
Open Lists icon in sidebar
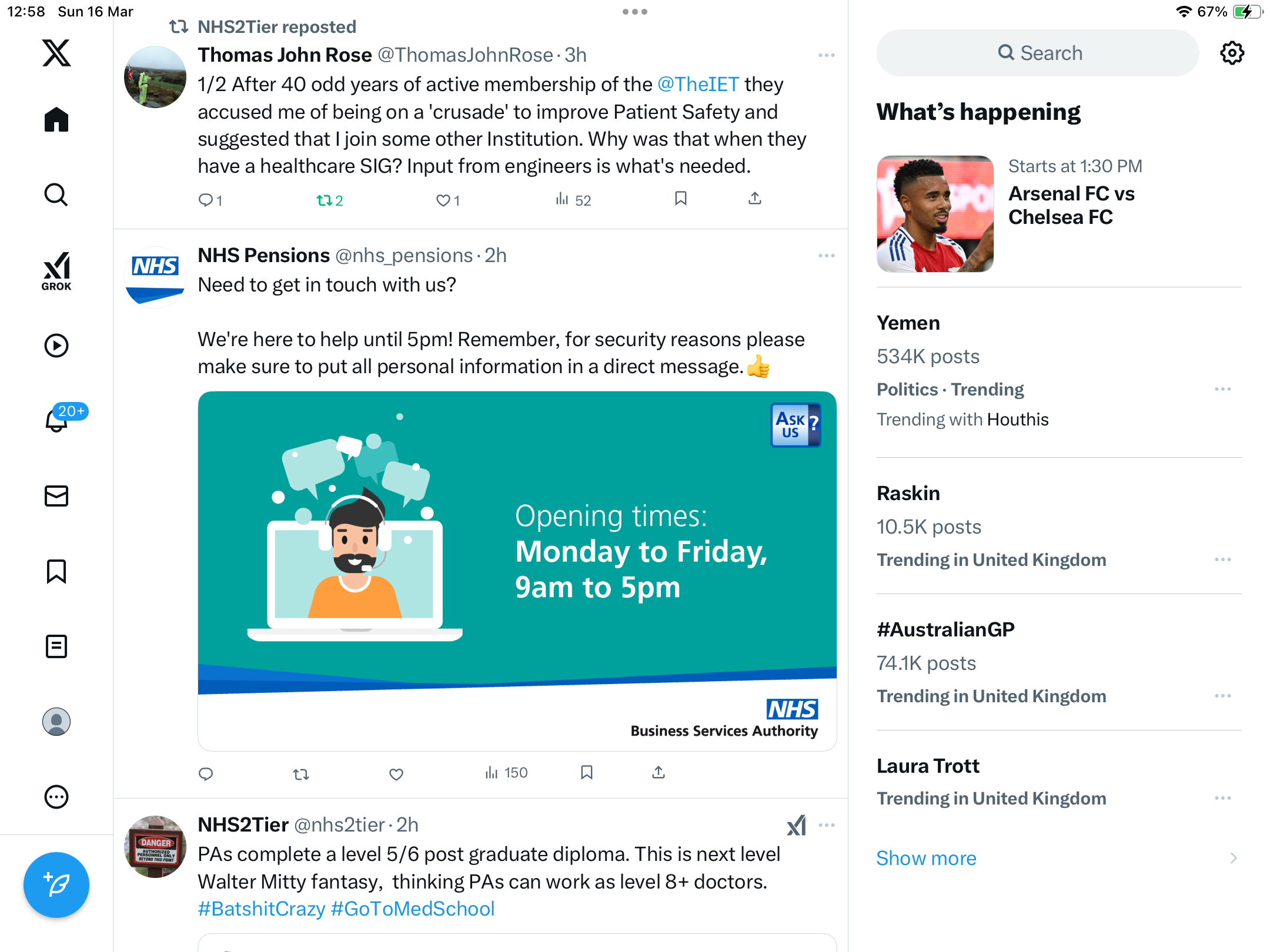(56, 646)
